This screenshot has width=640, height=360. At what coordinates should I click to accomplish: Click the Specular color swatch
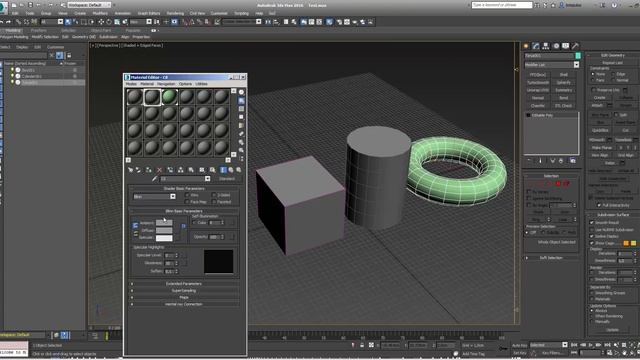164,238
